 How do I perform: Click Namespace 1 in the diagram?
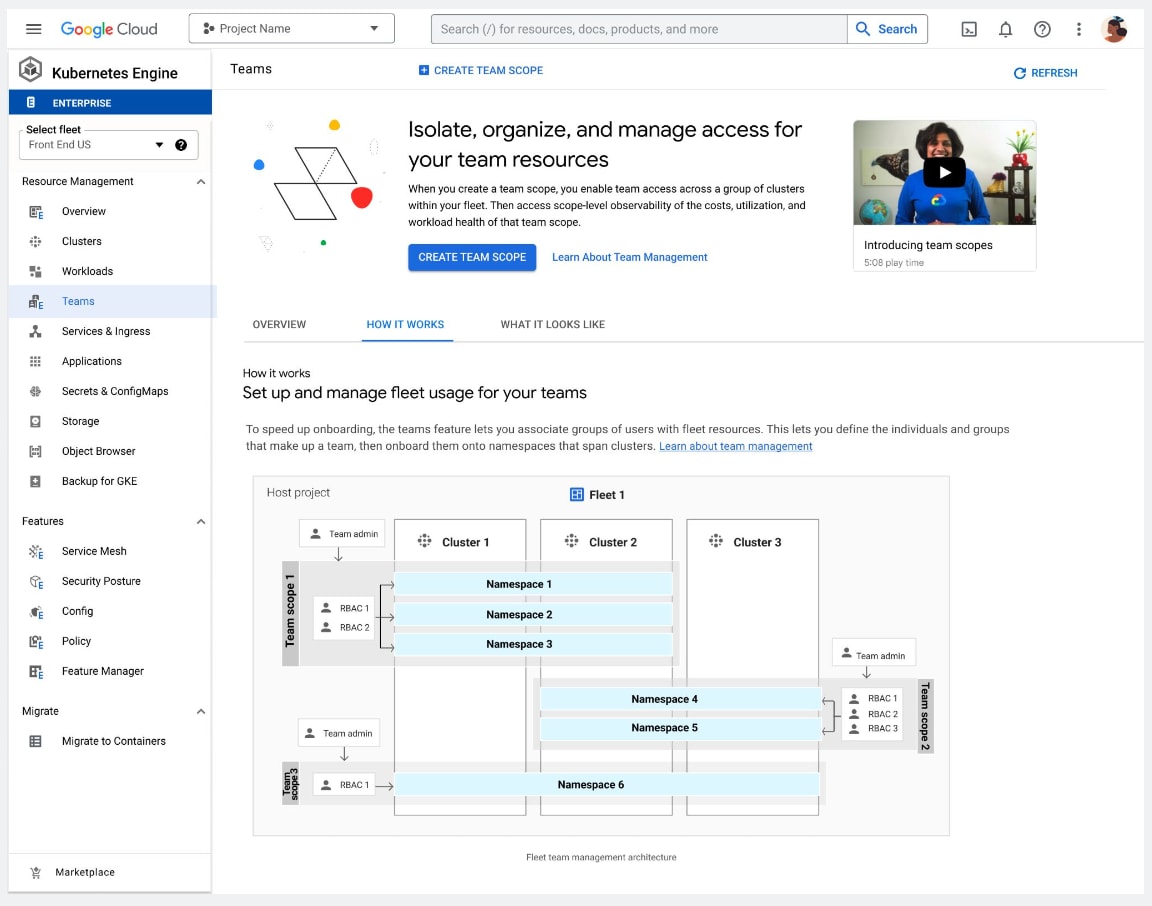tap(533, 584)
